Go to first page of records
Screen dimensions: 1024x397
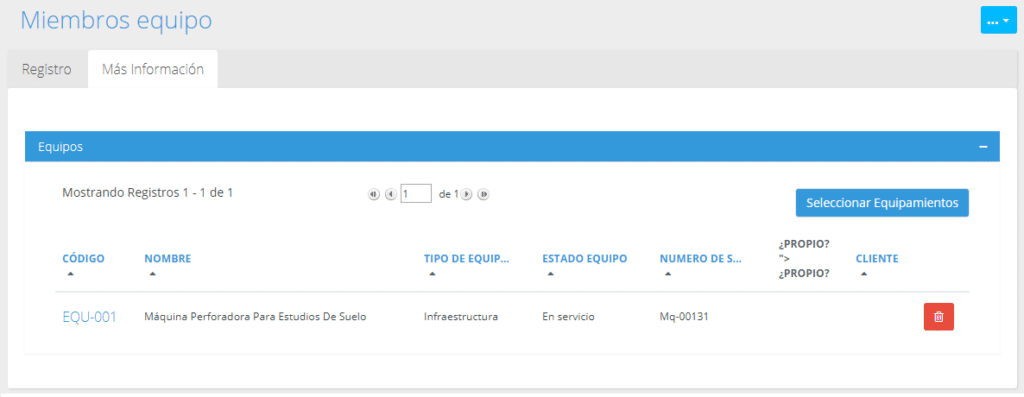[x=374, y=195]
